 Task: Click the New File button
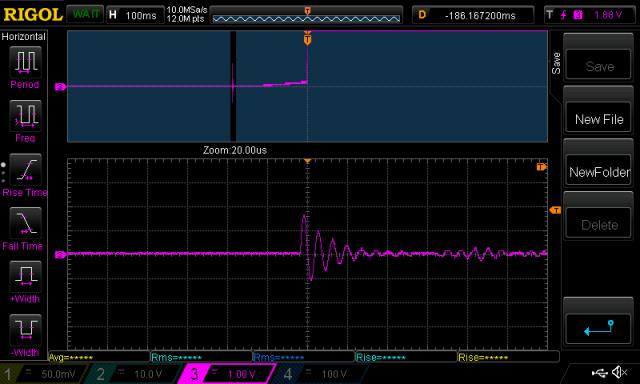(599, 119)
